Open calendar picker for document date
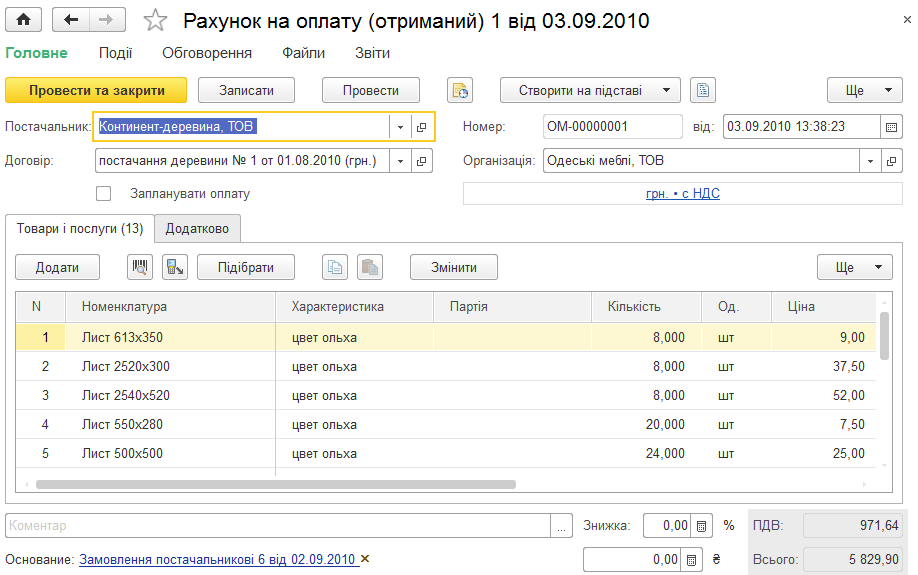 pos(891,126)
